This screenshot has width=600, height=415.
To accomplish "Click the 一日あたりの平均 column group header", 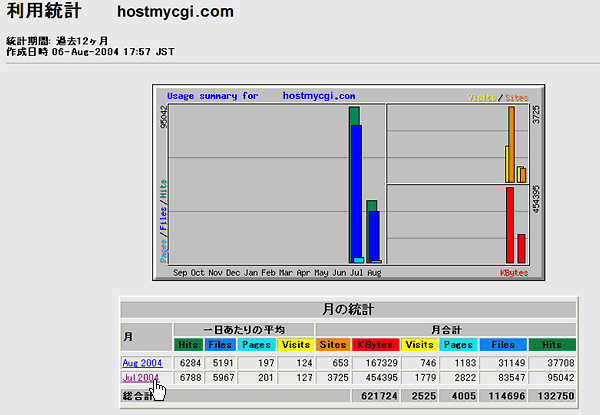I will (244, 330).
